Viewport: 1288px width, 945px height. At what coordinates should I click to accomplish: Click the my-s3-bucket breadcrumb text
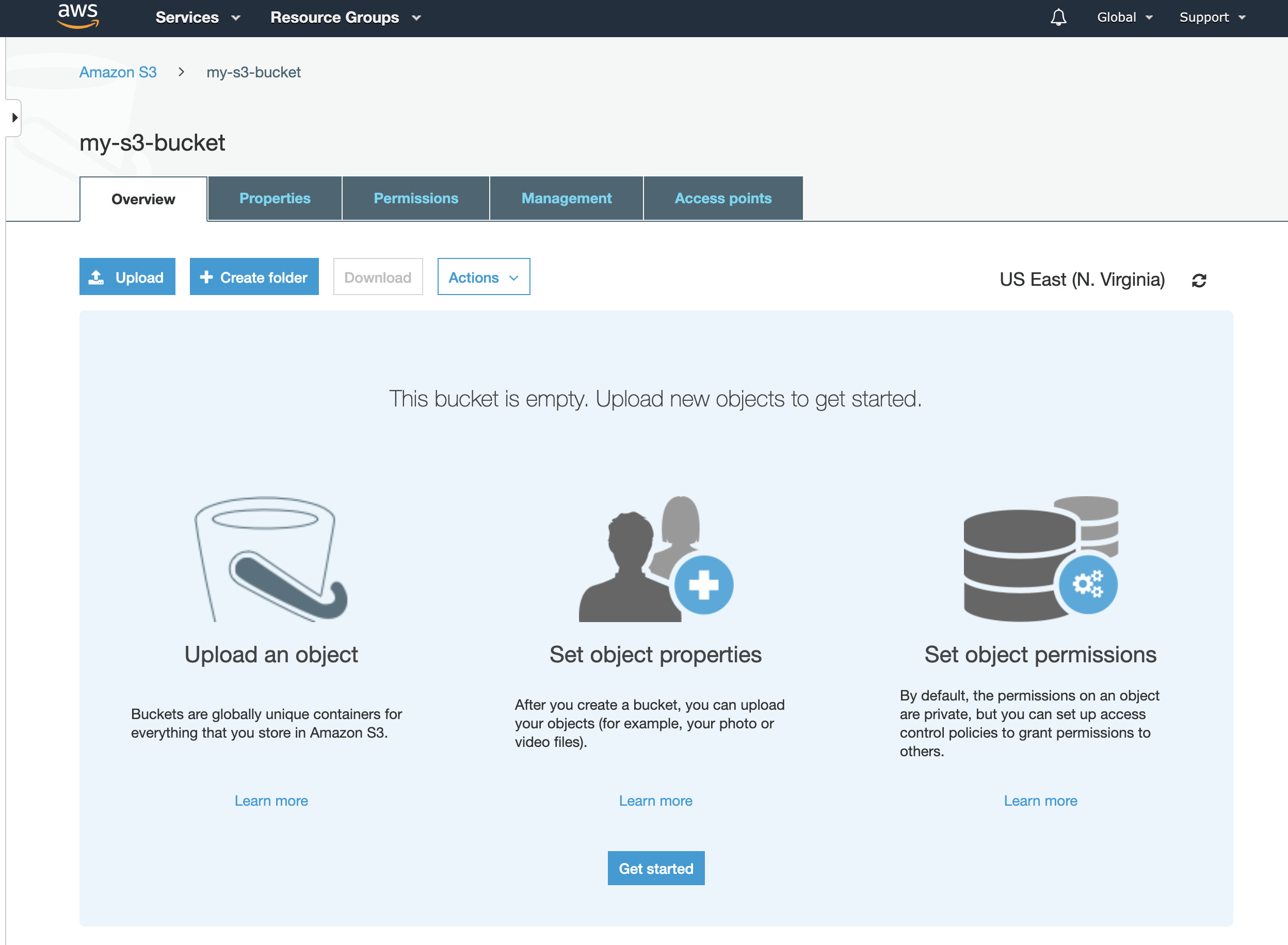coord(253,72)
